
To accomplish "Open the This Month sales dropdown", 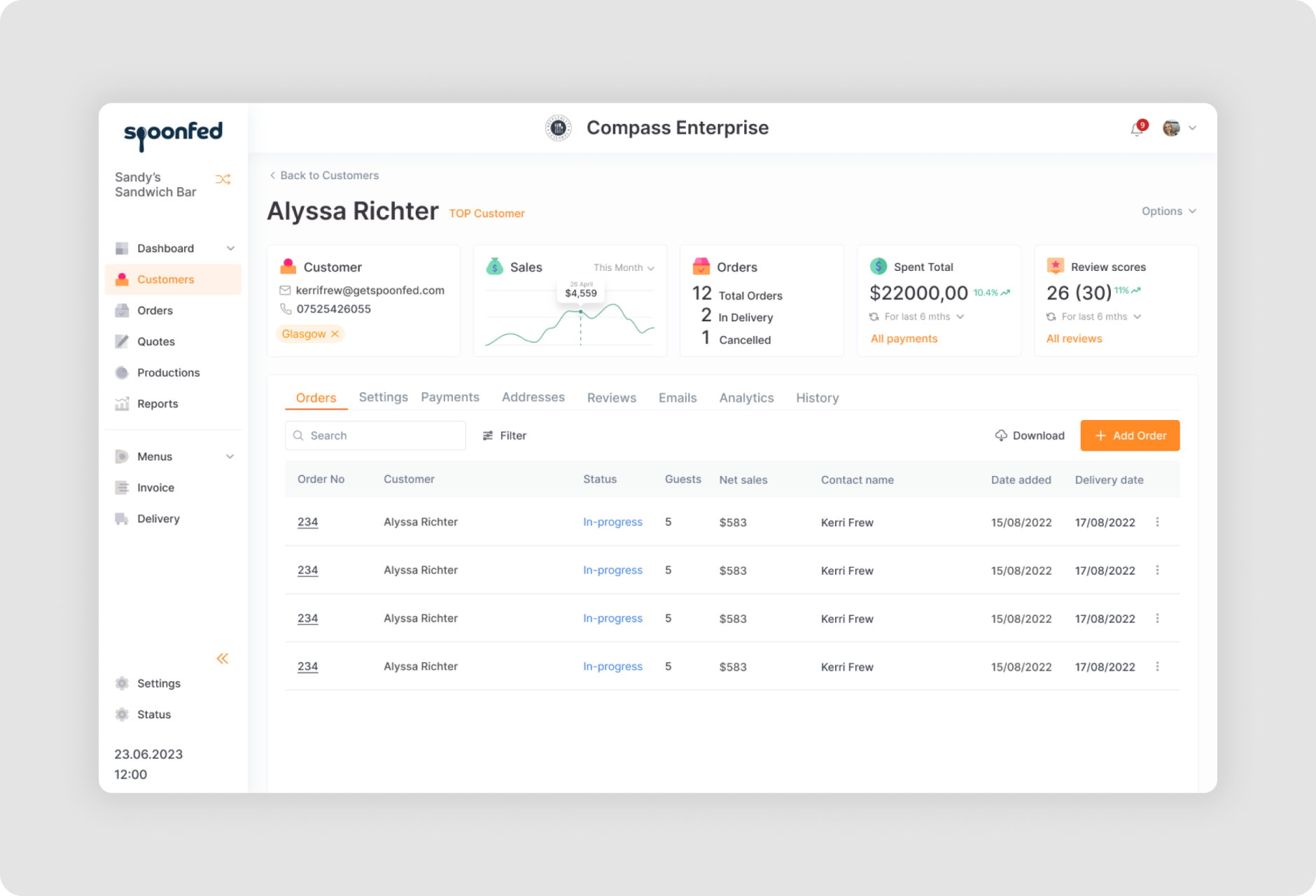I will (x=624, y=267).
